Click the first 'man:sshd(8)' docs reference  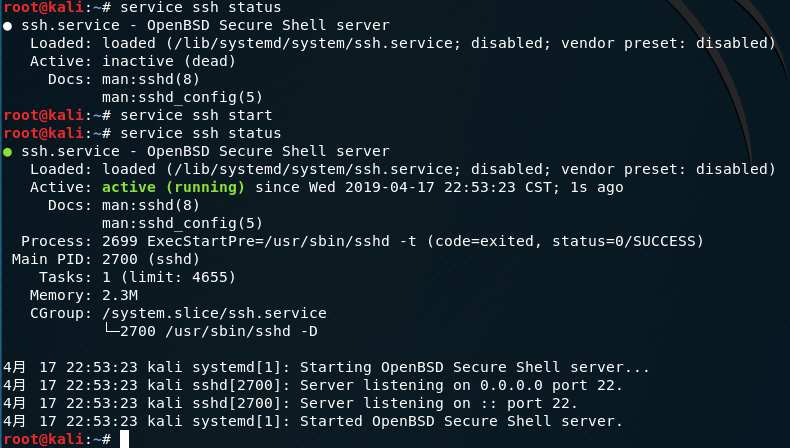click(151, 80)
